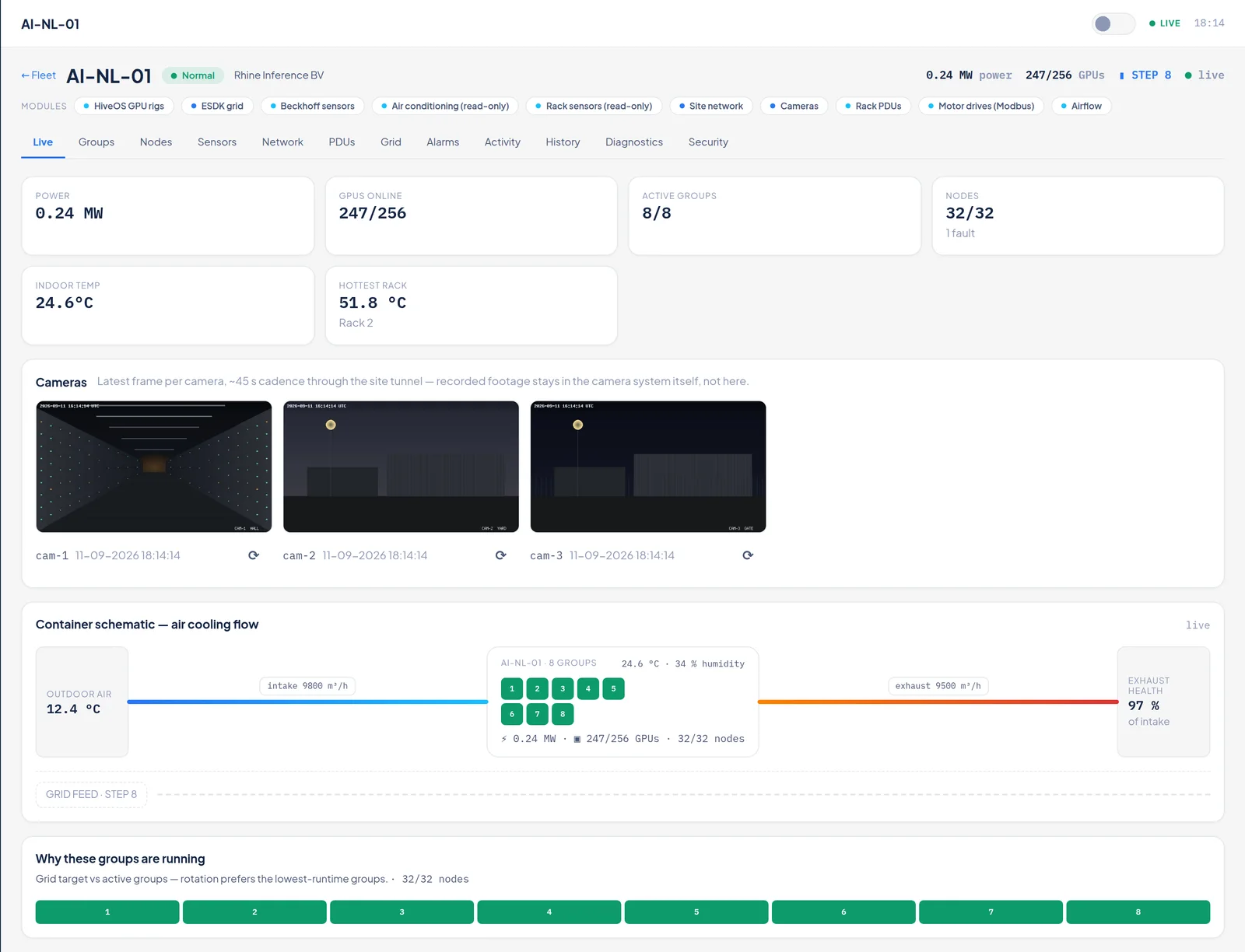
Task: Refresh the cam-1 frame
Action: coord(254,555)
